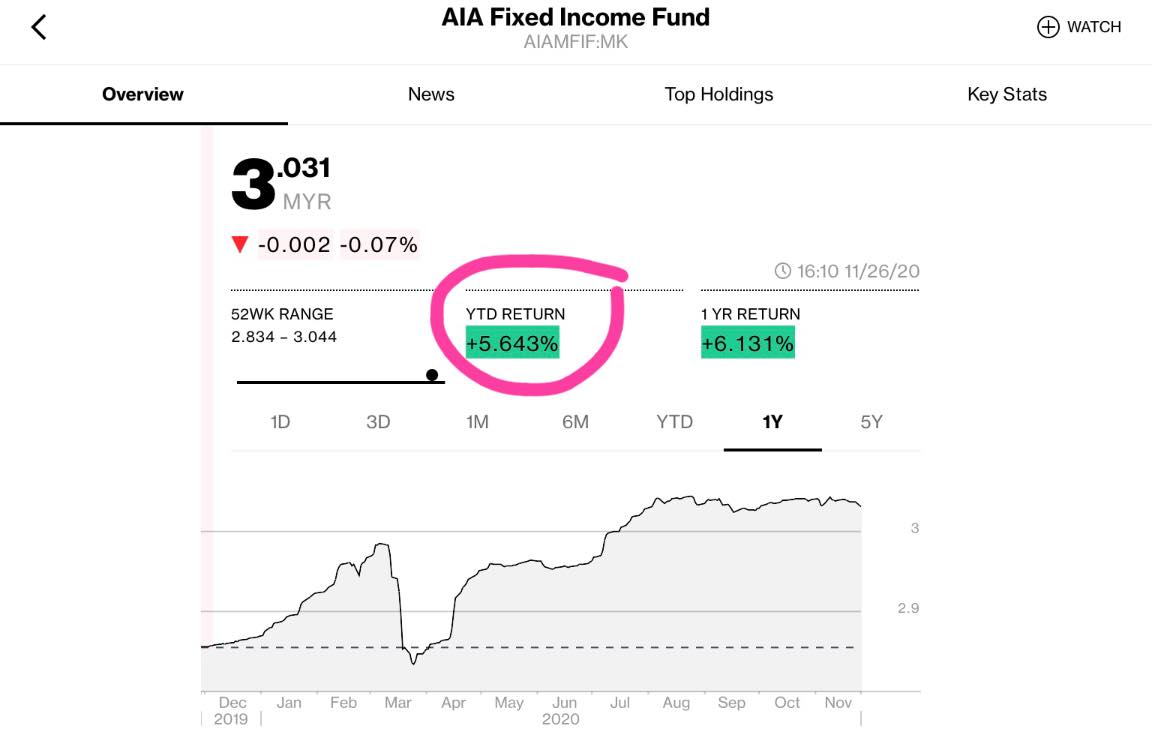The image size is (1152, 732).
Task: Select the 1Y chart range
Action: coord(772,422)
